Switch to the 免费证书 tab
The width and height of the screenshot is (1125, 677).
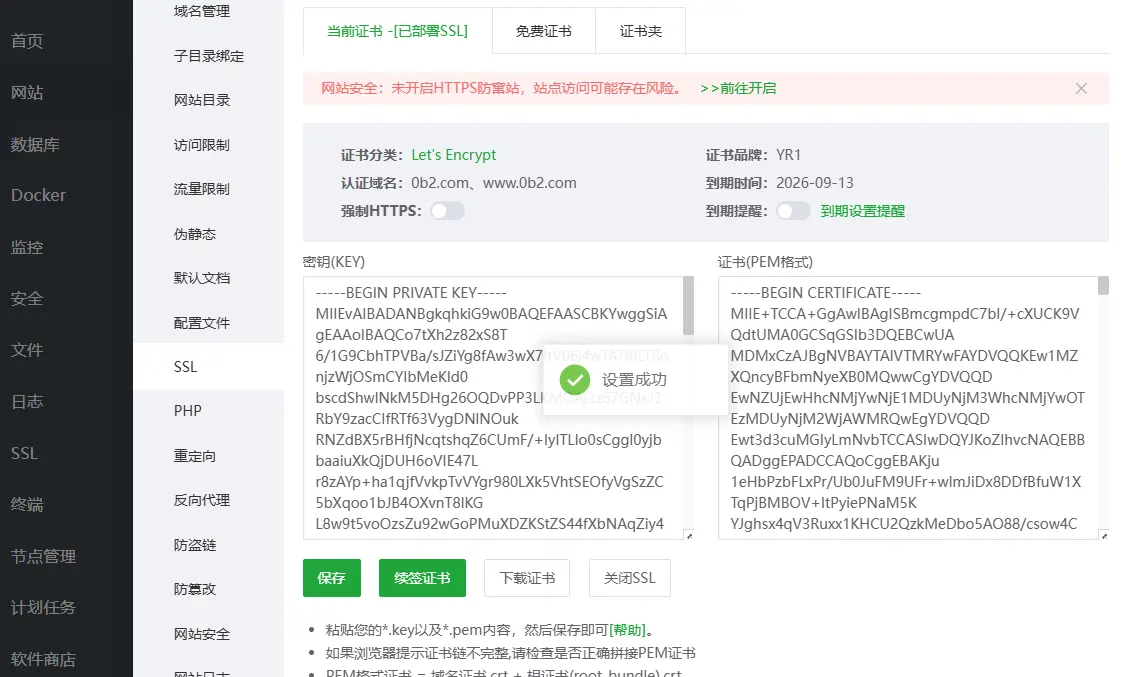pyautogui.click(x=544, y=31)
